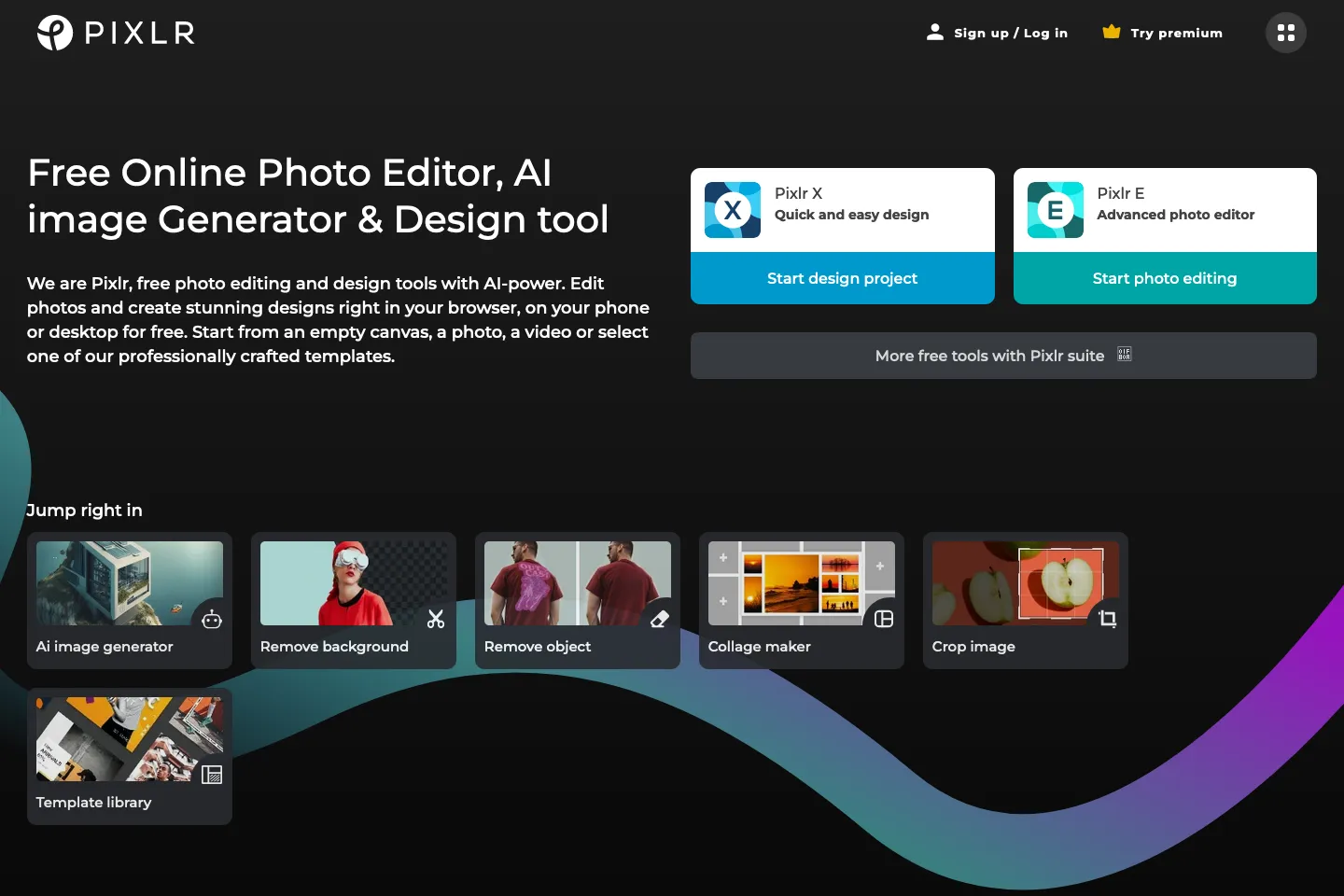The image size is (1344, 896).
Task: Click the 'Template library' label
Action: point(93,802)
